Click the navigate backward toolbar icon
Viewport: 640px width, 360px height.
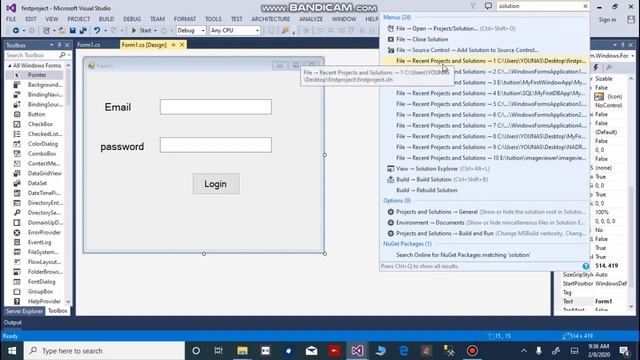click(16, 30)
